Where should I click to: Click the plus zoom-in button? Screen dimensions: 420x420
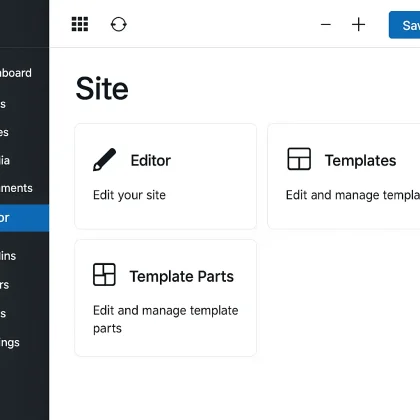pyautogui.click(x=358, y=25)
